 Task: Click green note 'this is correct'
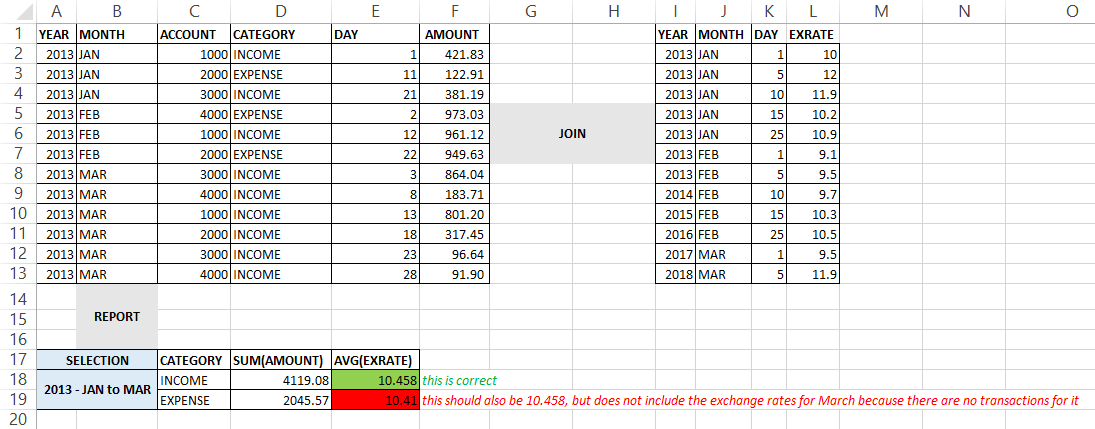coord(460,381)
